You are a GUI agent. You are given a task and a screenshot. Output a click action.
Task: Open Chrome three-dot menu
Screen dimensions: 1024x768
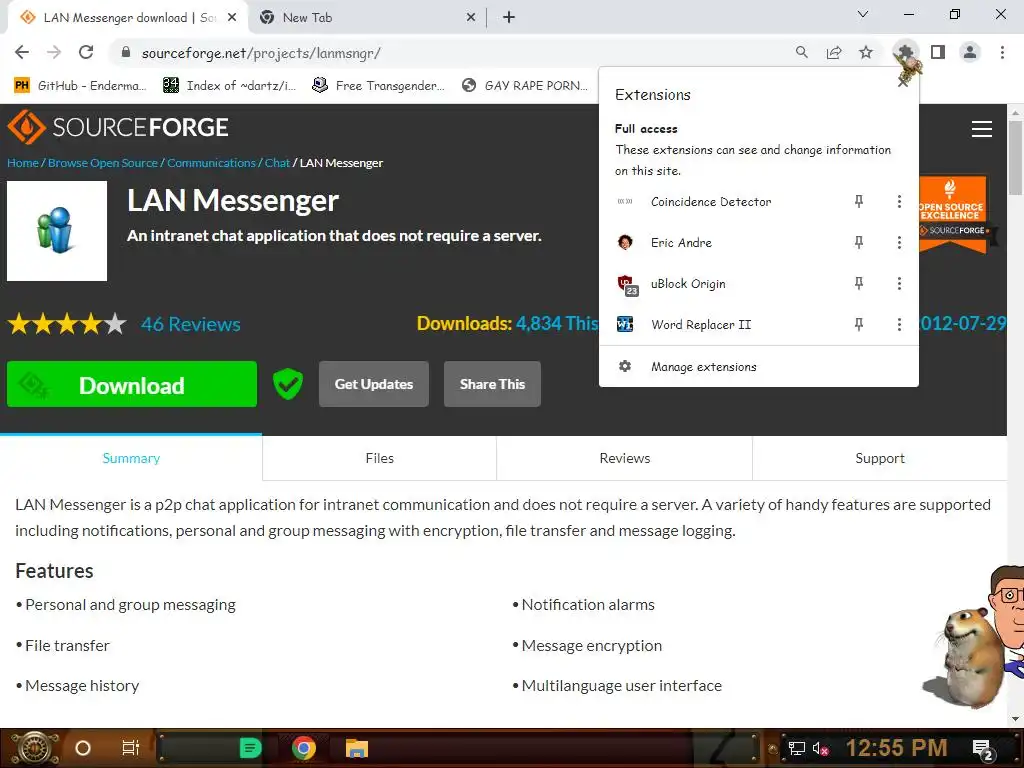1002,52
